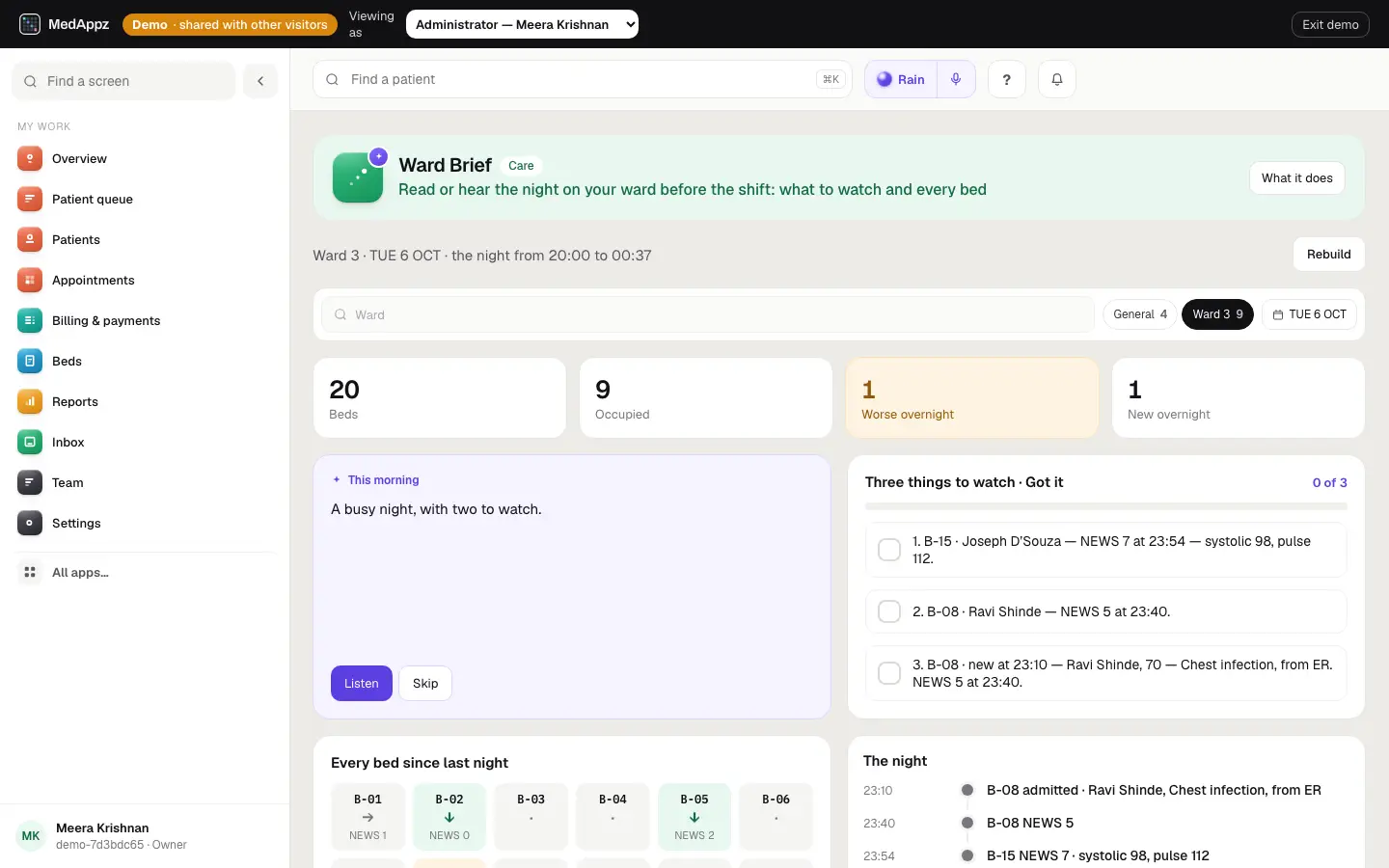This screenshot has height=868, width=1389.
Task: Open the Inbox icon
Action: pyautogui.click(x=30, y=443)
